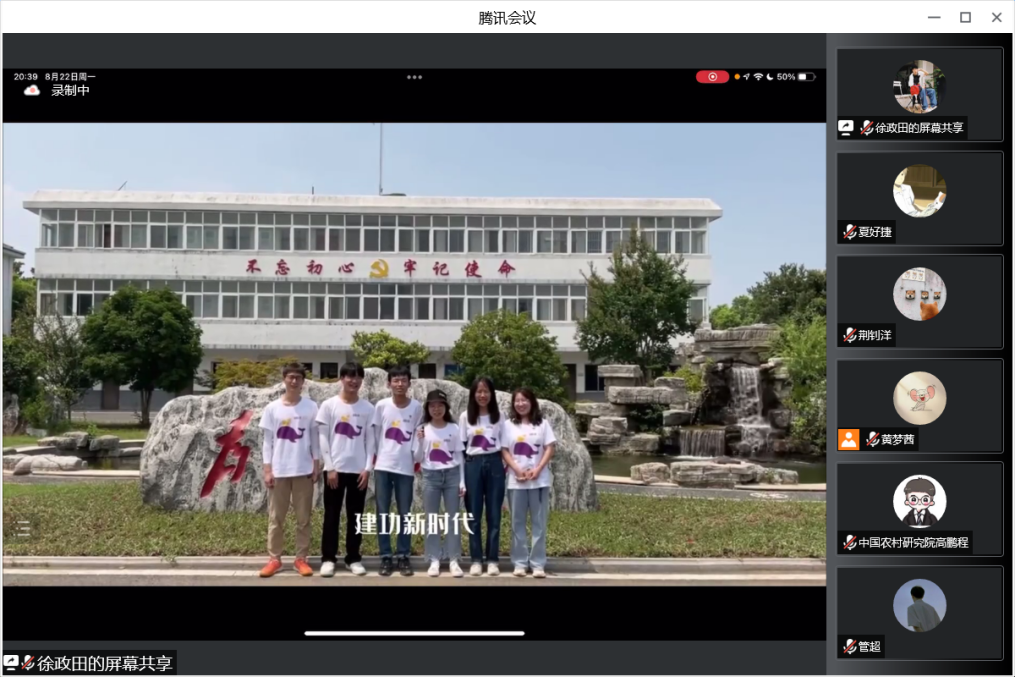Click the muted mic icon beside 荆荆洋
This screenshot has width=1015, height=677.
click(x=849, y=335)
